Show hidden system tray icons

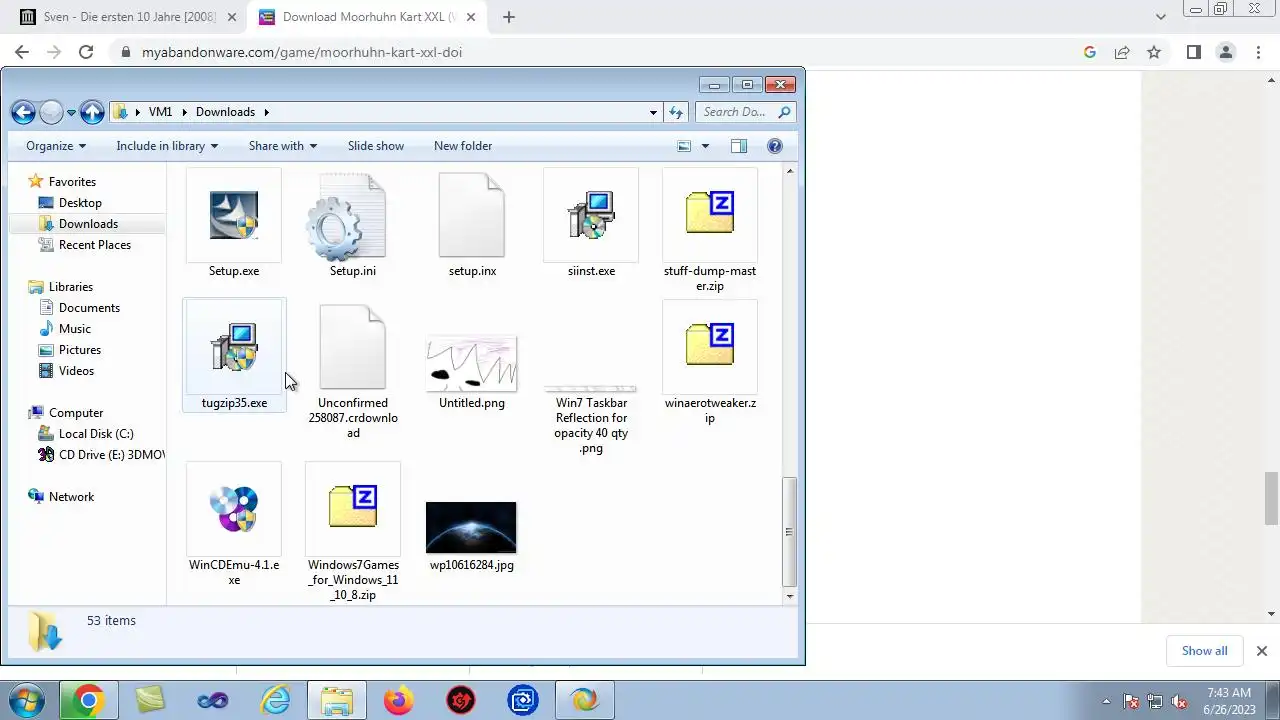point(1106,701)
